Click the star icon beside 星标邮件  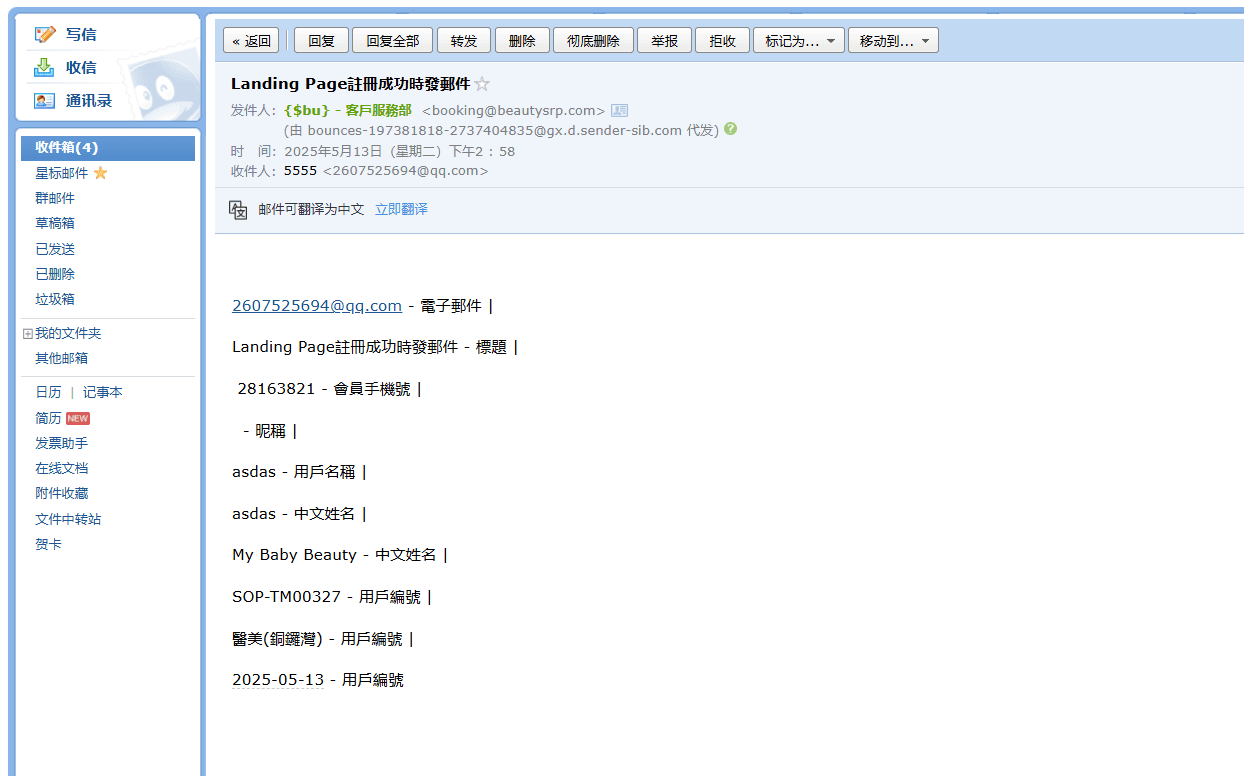pos(100,173)
